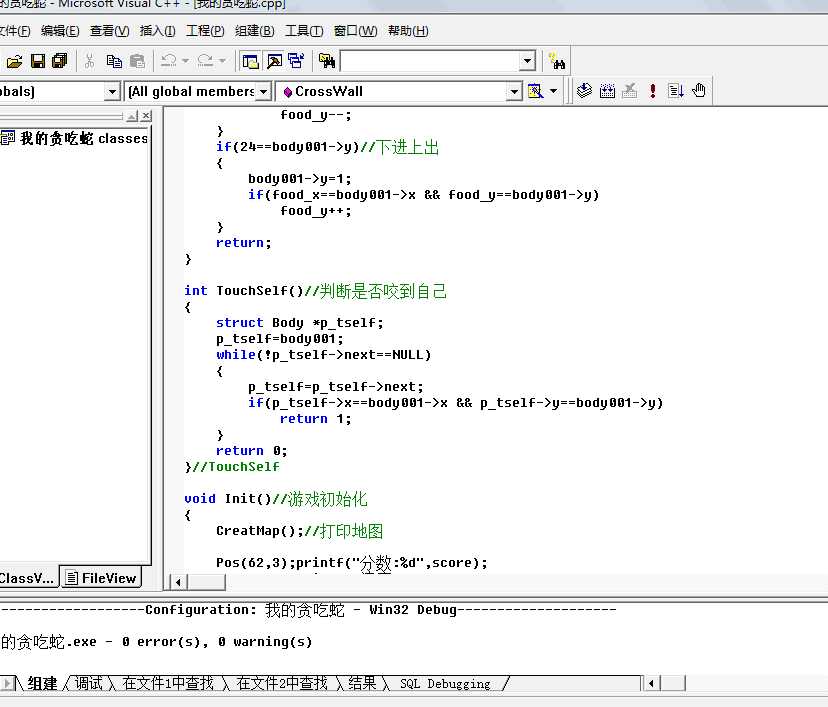Click the Build icon
Image resolution: width=828 pixels, height=707 pixels.
(607, 91)
